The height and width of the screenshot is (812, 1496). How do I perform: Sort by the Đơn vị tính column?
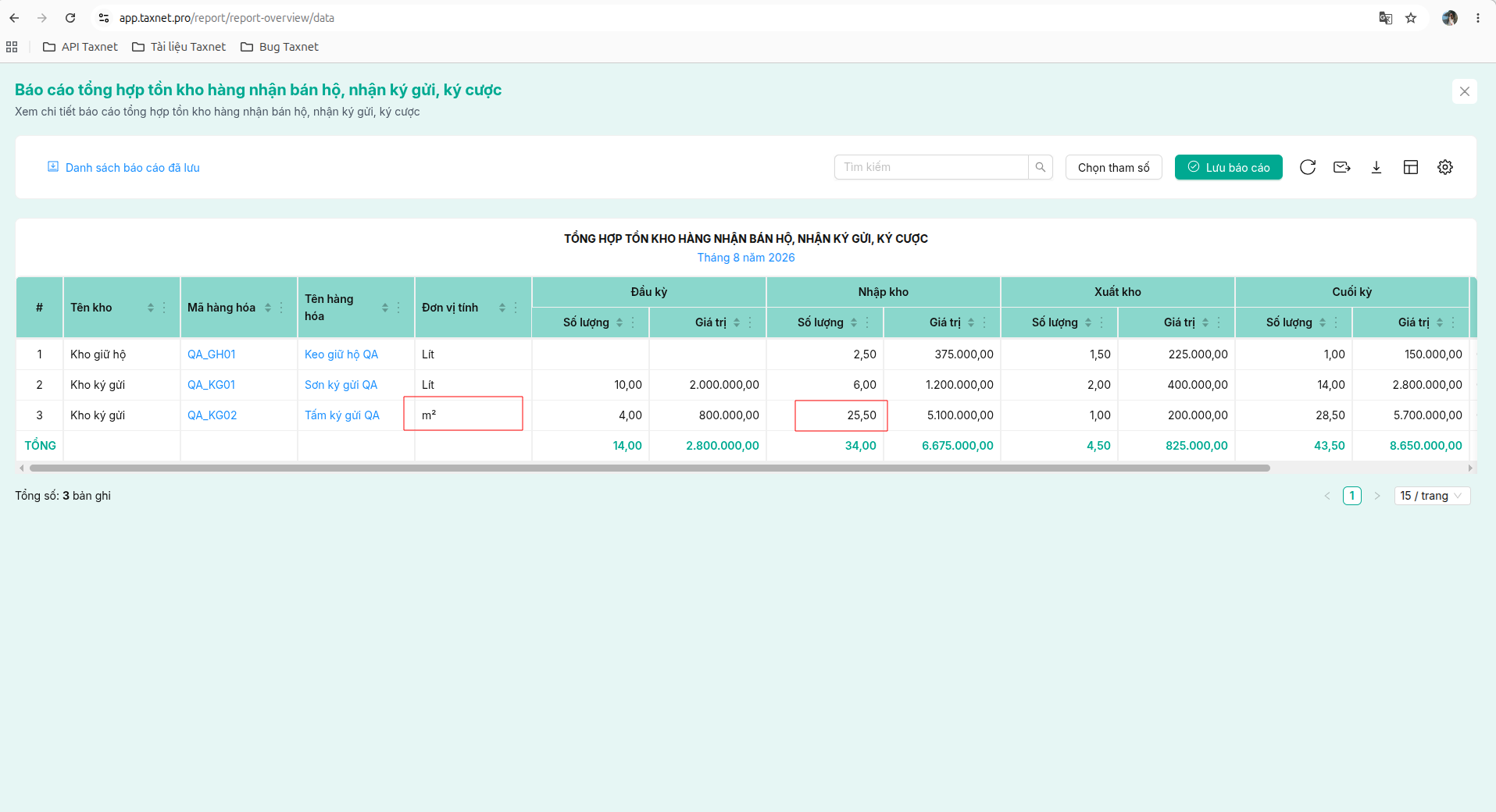[x=502, y=308]
